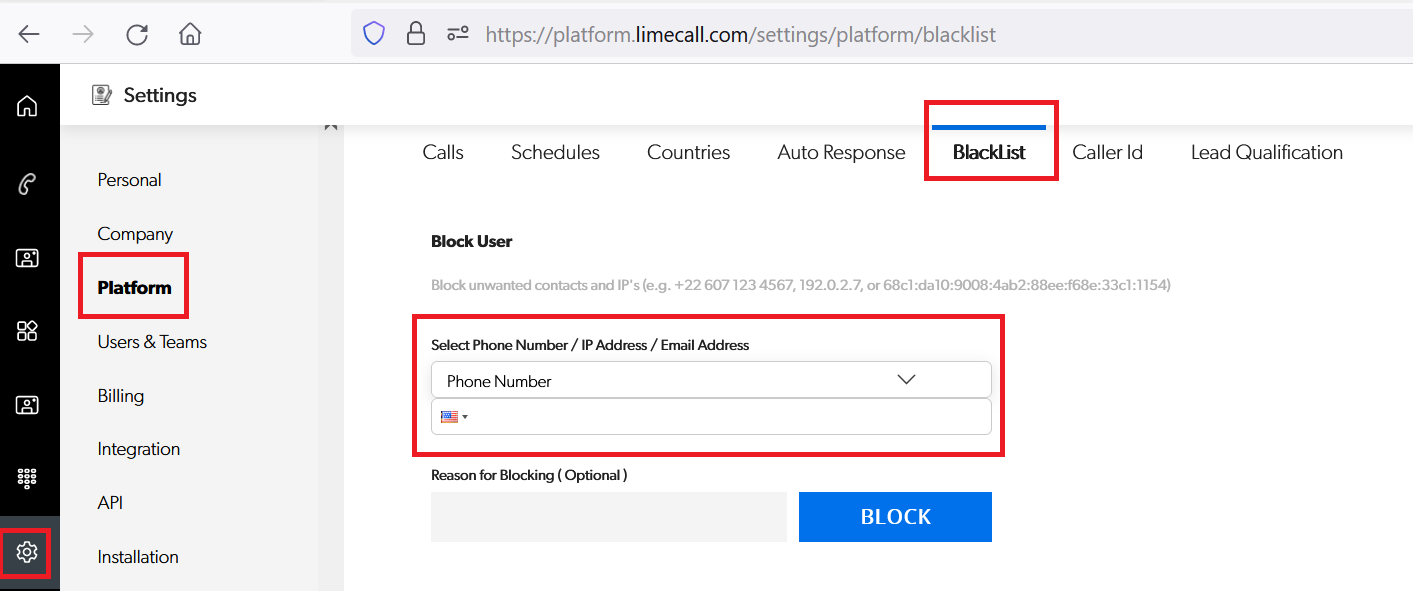Open the country flag code selector
Image resolution: width=1413 pixels, height=591 pixels.
[454, 417]
